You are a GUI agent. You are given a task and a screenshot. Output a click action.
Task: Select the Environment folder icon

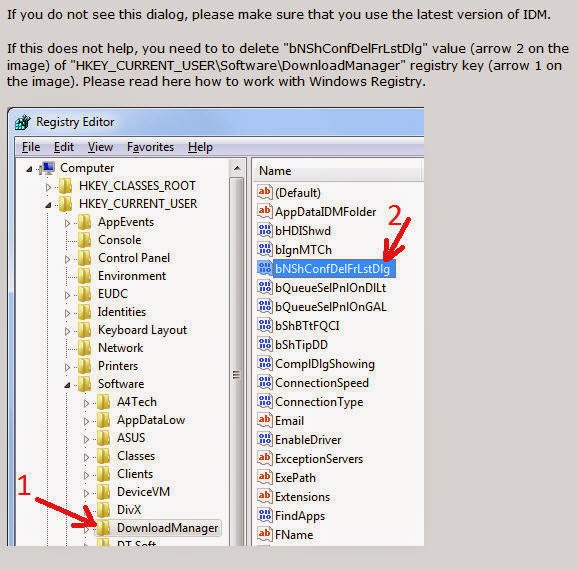[x=85, y=276]
